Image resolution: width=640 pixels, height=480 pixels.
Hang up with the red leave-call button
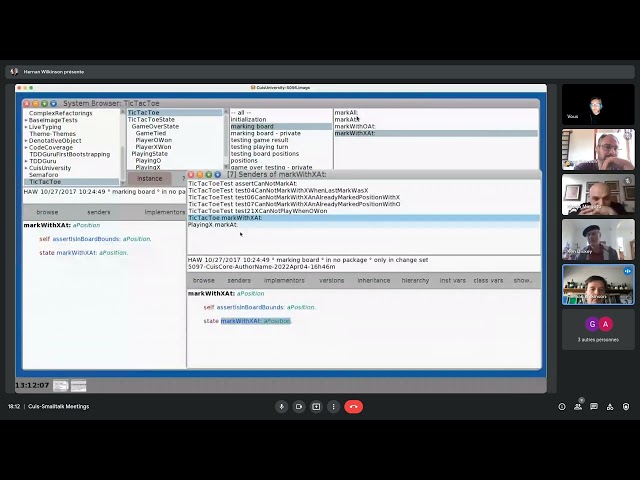353,407
